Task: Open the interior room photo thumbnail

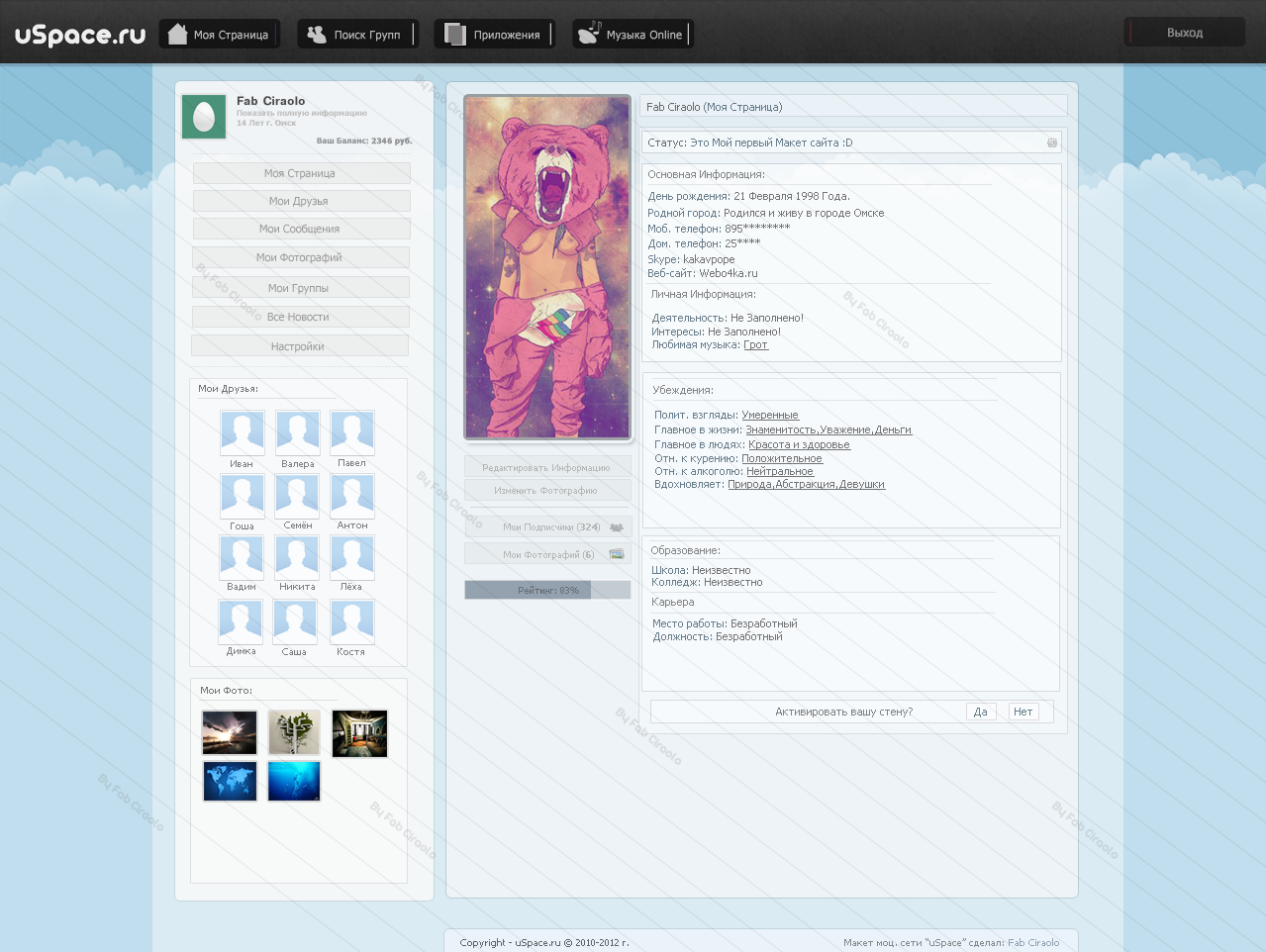Action: click(359, 733)
